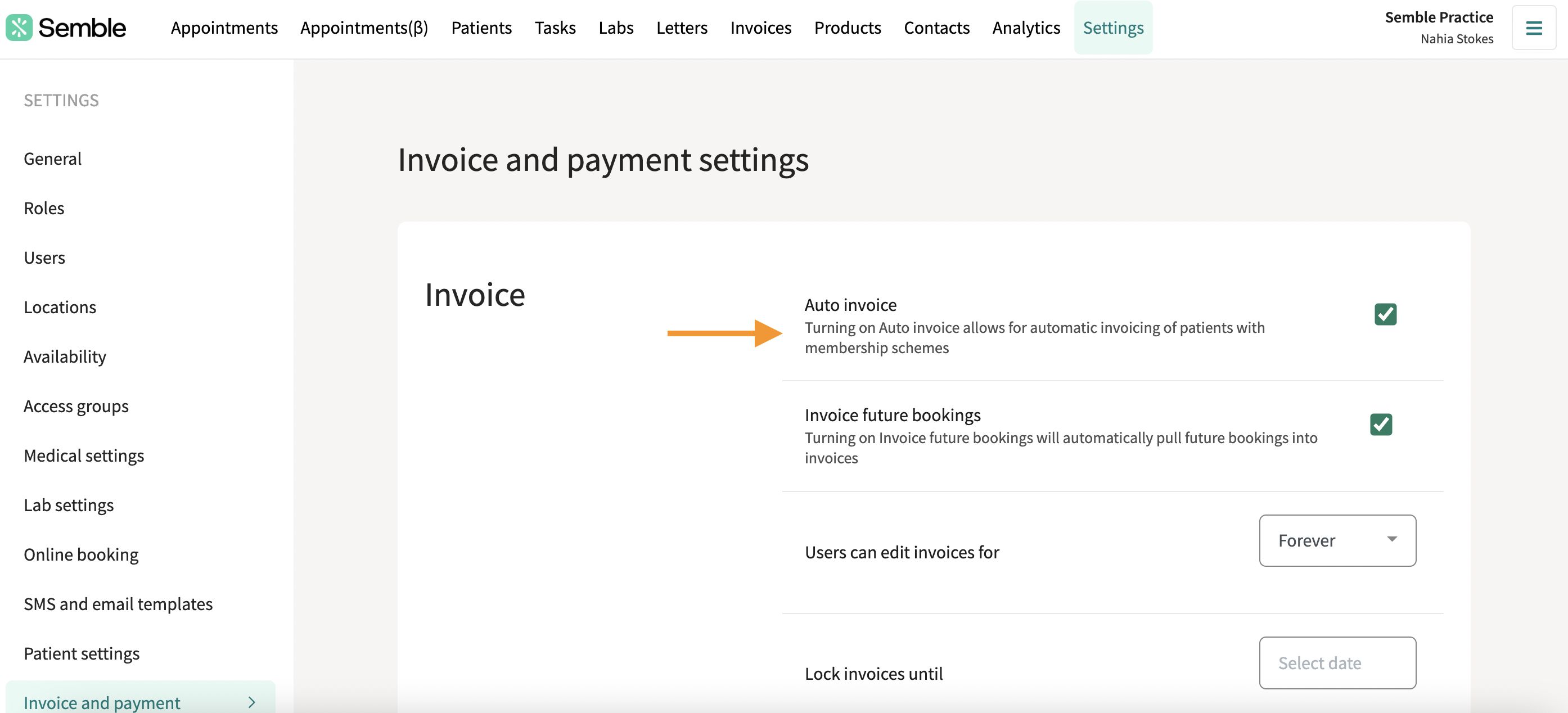Open the Appointments tab
Screen dimensions: 1568x713
[224, 28]
